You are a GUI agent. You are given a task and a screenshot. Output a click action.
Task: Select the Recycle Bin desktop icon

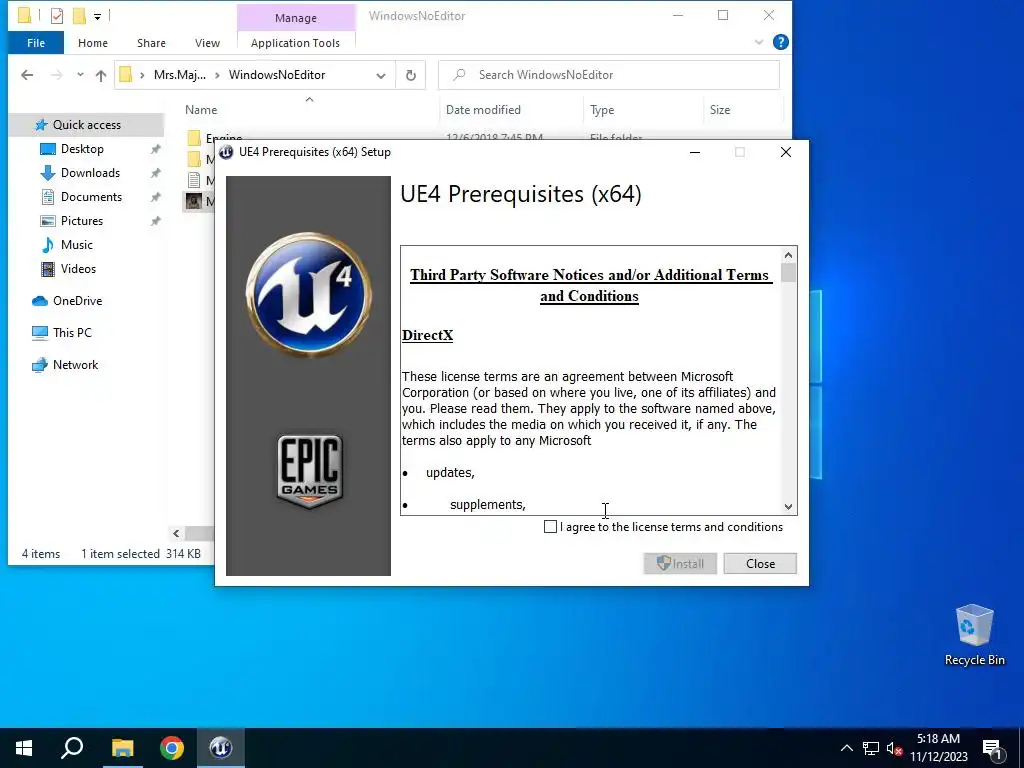[x=974, y=635]
